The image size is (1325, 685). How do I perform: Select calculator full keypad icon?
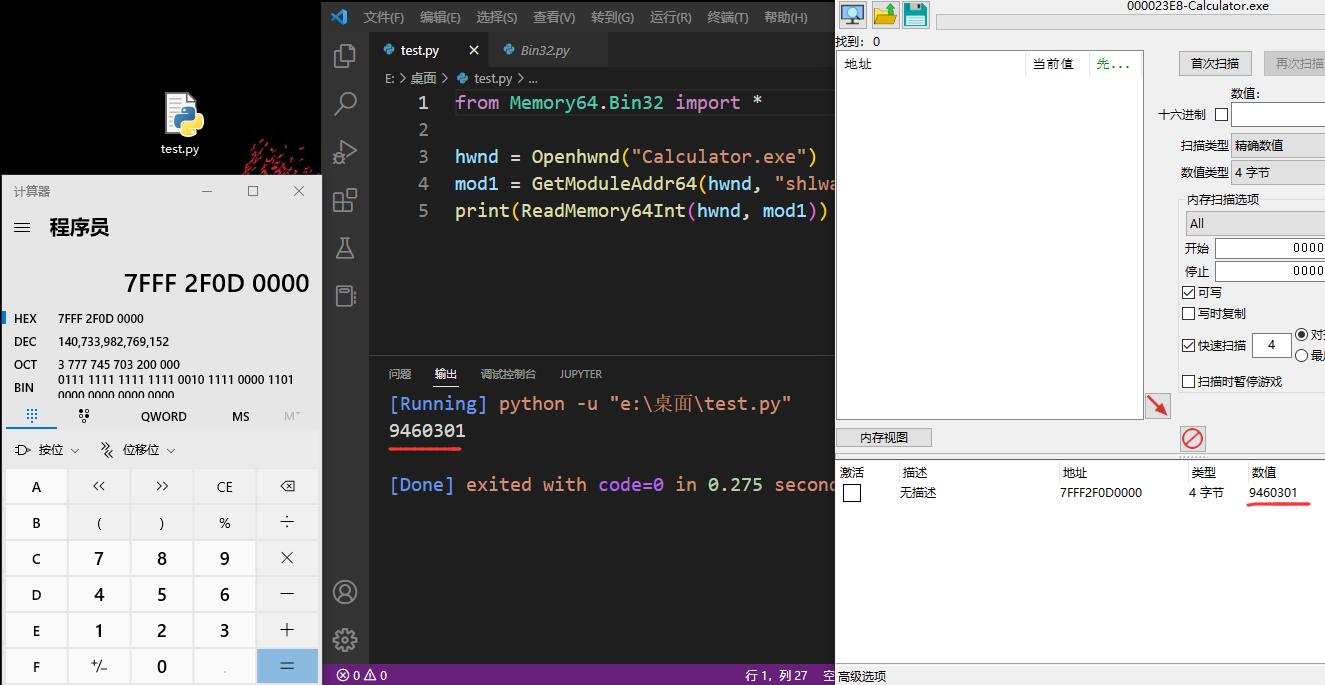(32, 416)
